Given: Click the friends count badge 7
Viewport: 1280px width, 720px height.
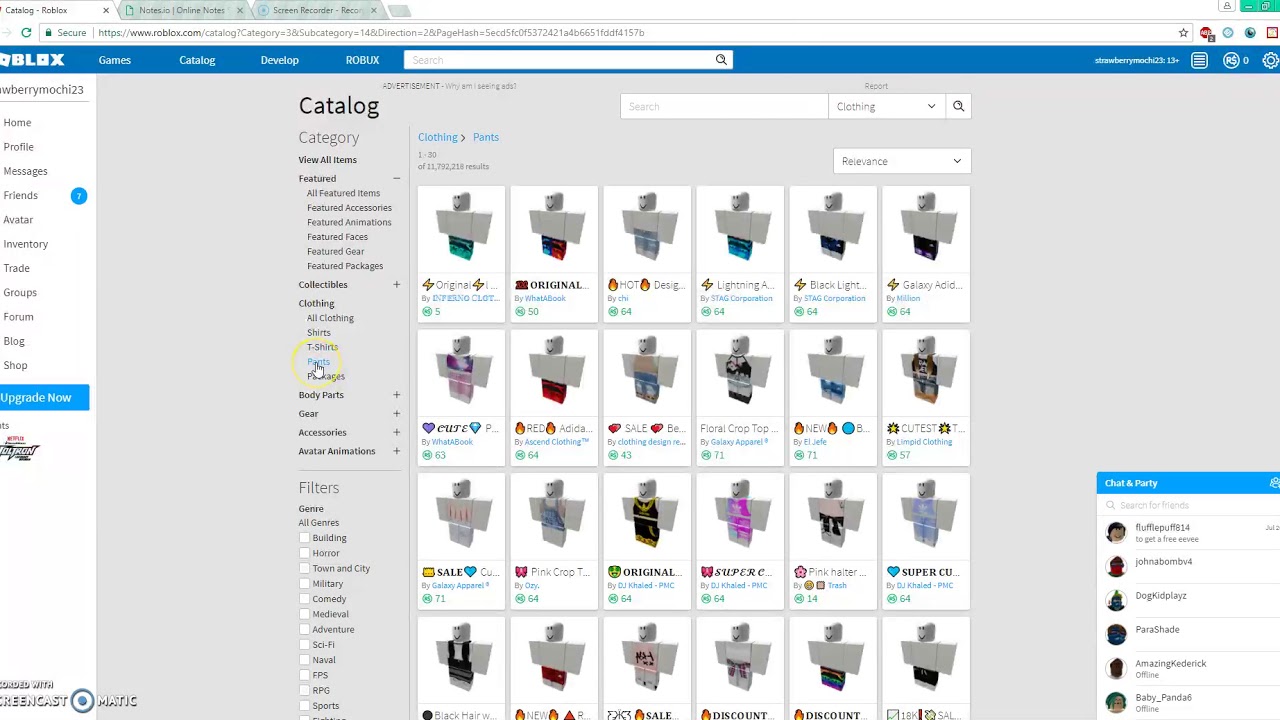Looking at the screenshot, I should [78, 196].
